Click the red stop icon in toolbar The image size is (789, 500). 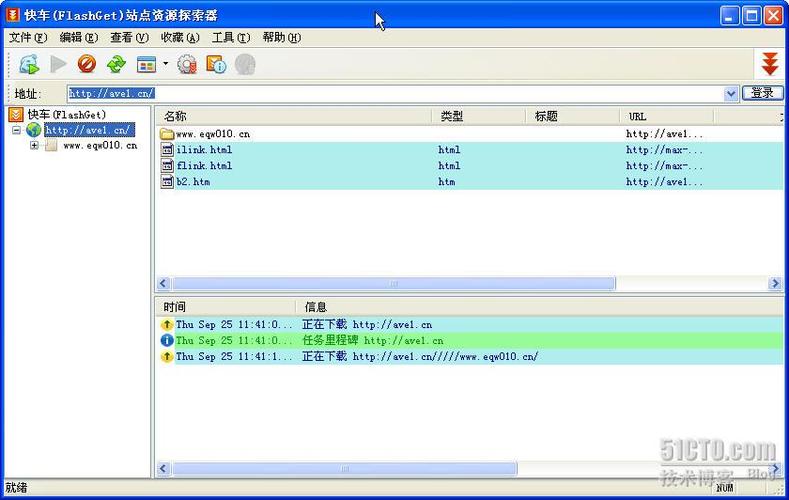[87, 64]
